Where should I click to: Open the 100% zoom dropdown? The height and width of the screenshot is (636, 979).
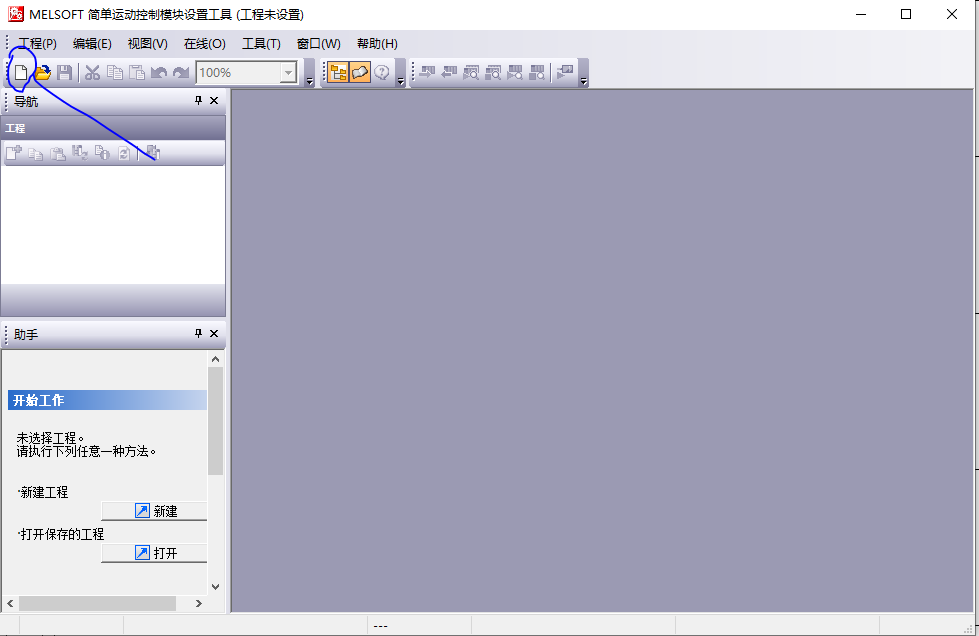tap(288, 72)
